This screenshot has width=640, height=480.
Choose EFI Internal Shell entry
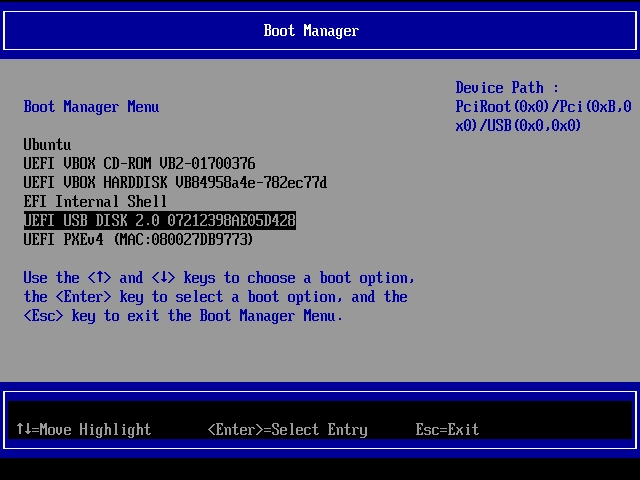pyautogui.click(x=95, y=201)
